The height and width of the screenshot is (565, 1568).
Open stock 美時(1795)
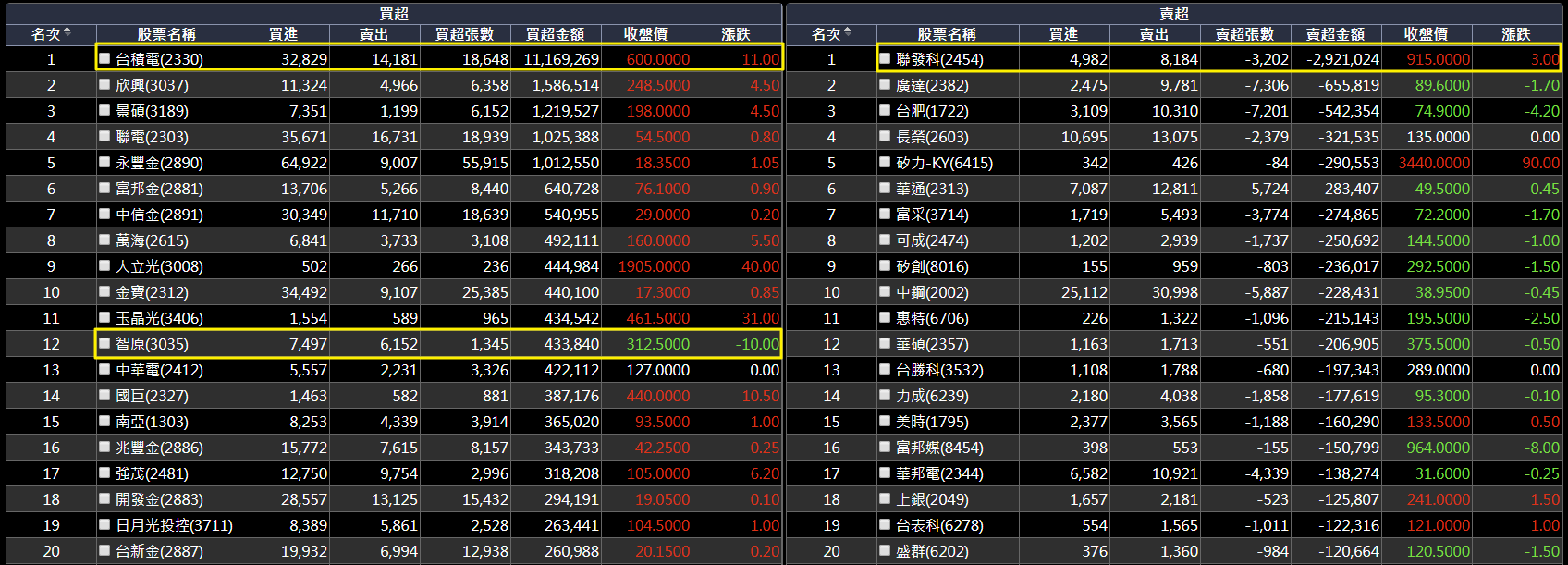click(932, 422)
